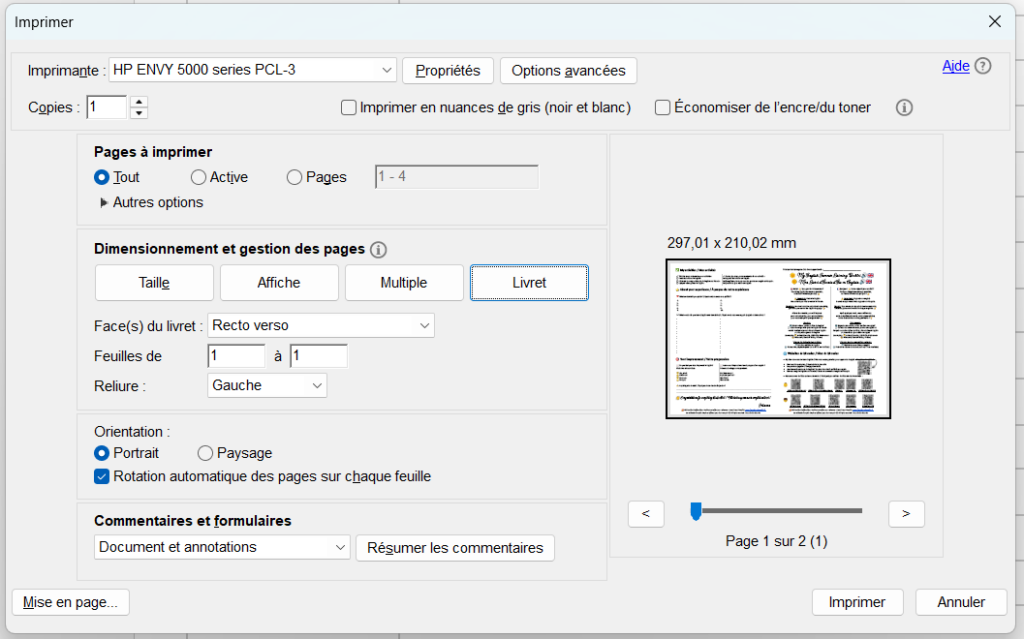Open Face(s) du livret dropdown
The height and width of the screenshot is (639, 1024).
click(x=321, y=325)
